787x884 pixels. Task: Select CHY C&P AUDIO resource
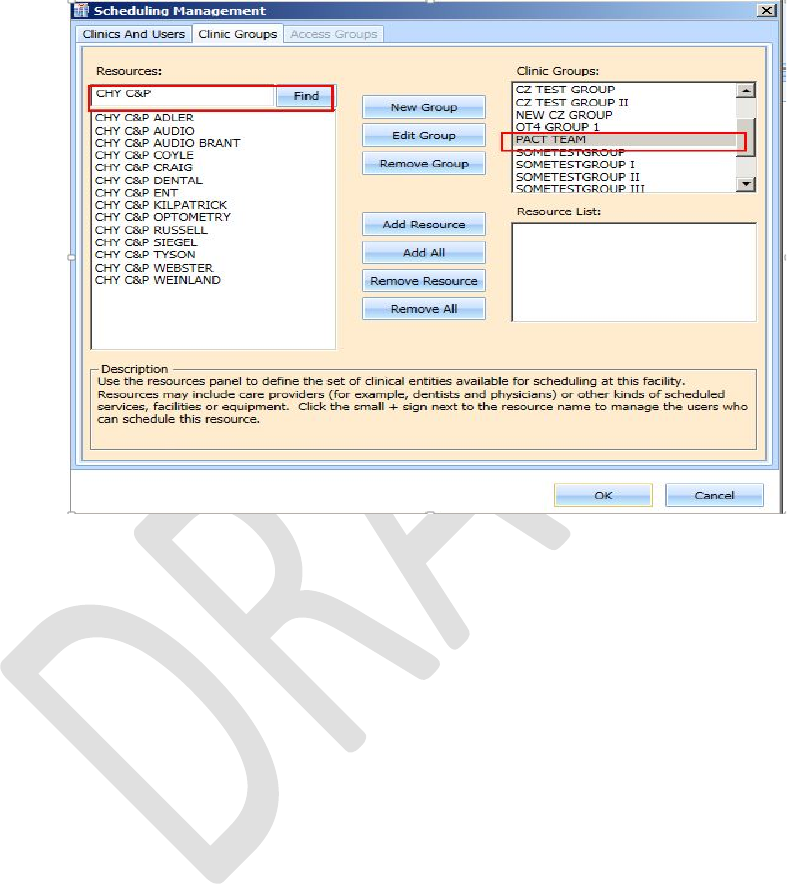coord(144,130)
